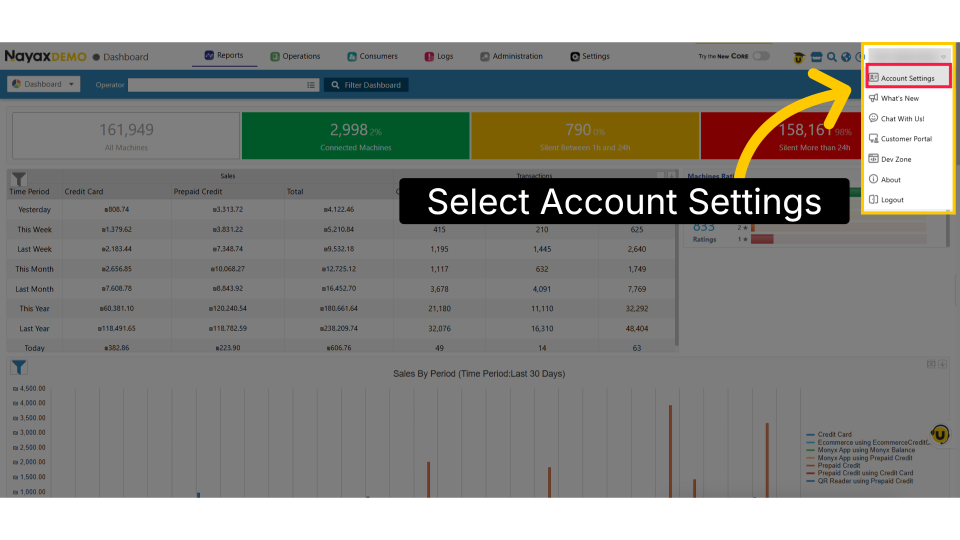960x540 pixels.
Task: Open the Reports tab
Action: 224,55
